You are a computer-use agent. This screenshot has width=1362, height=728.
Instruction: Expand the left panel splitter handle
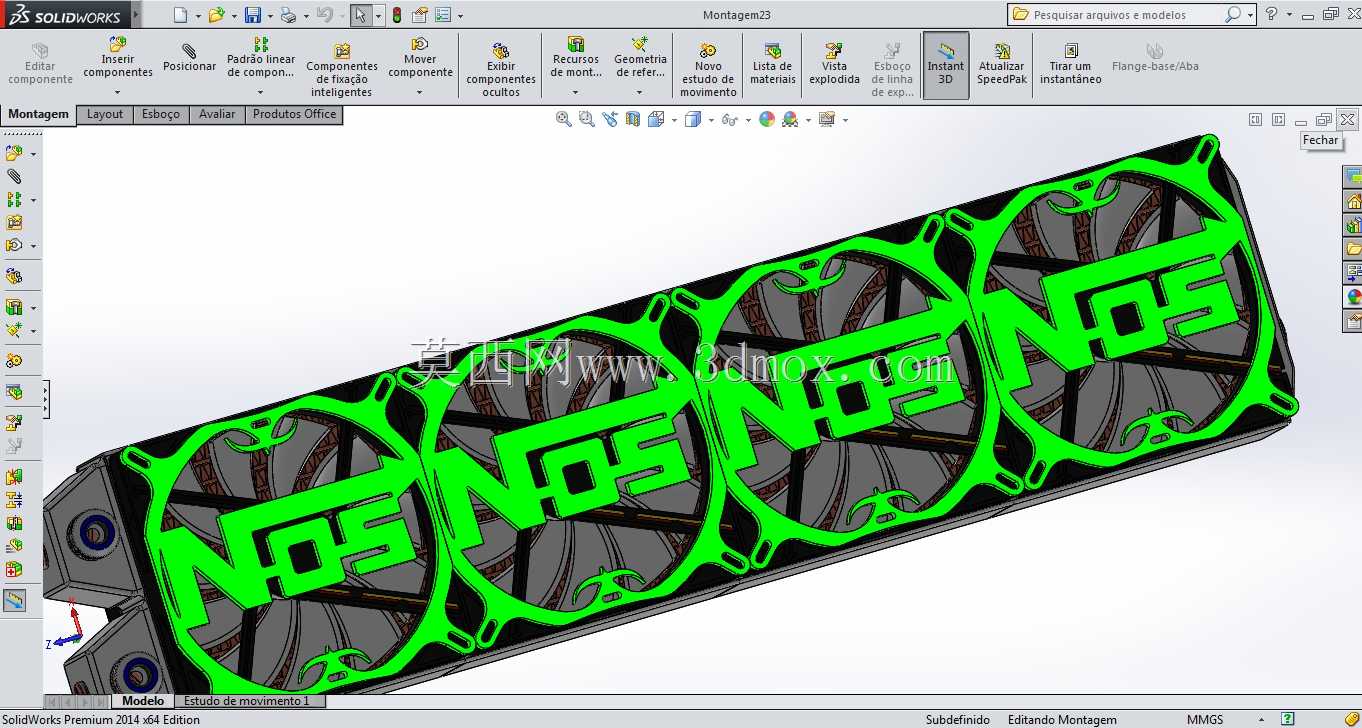[46, 398]
